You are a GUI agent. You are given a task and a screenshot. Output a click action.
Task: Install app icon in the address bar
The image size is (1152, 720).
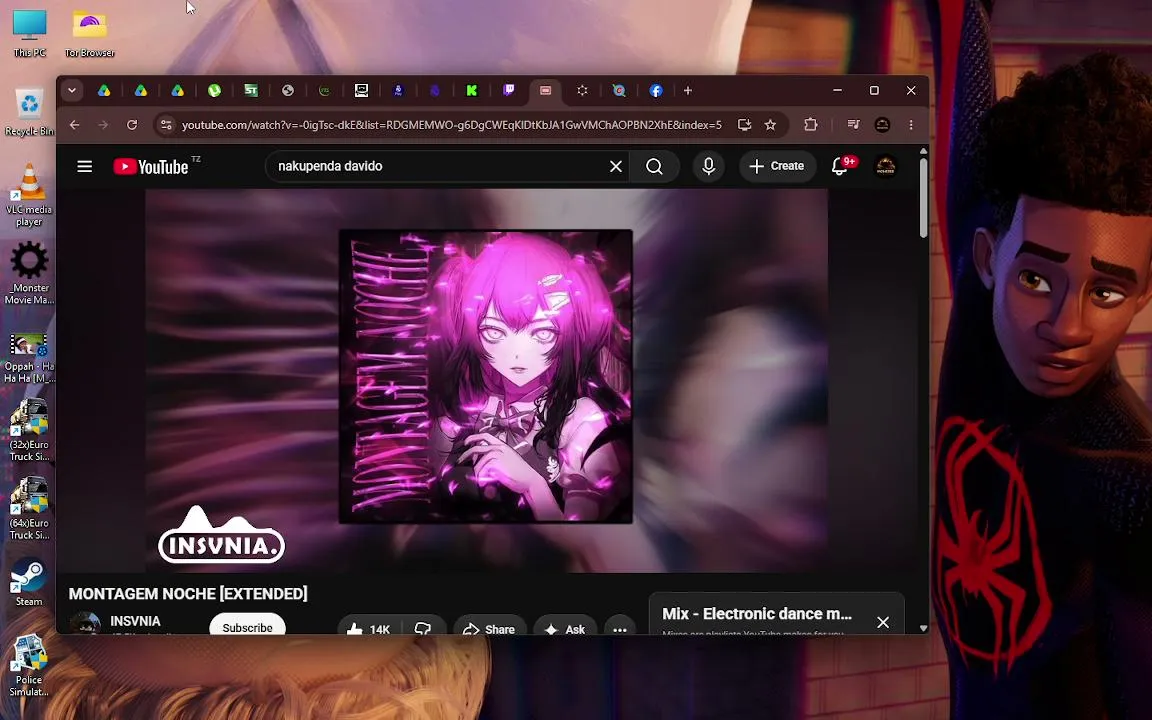pyautogui.click(x=744, y=125)
